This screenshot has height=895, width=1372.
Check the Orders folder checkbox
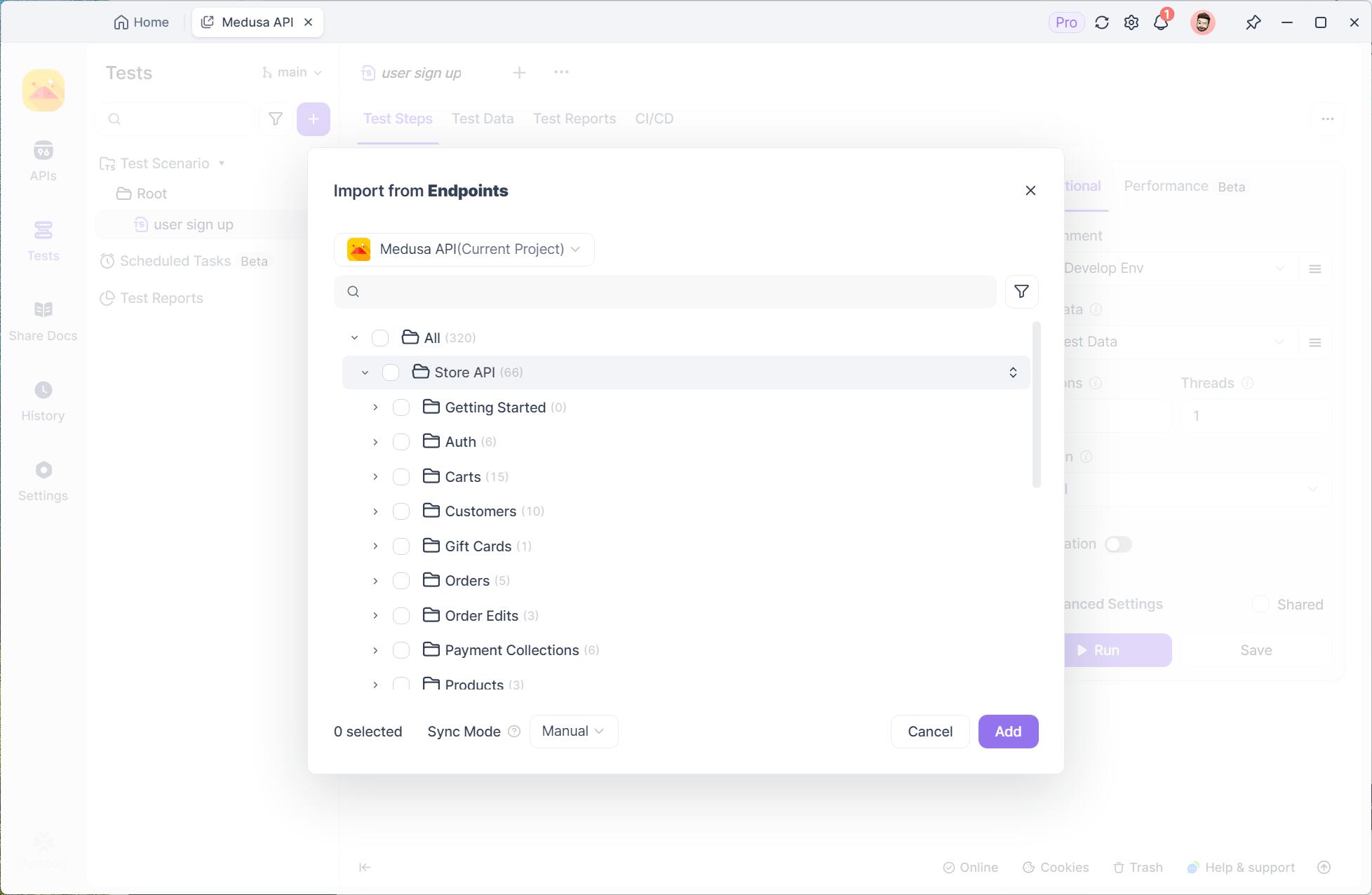click(401, 581)
